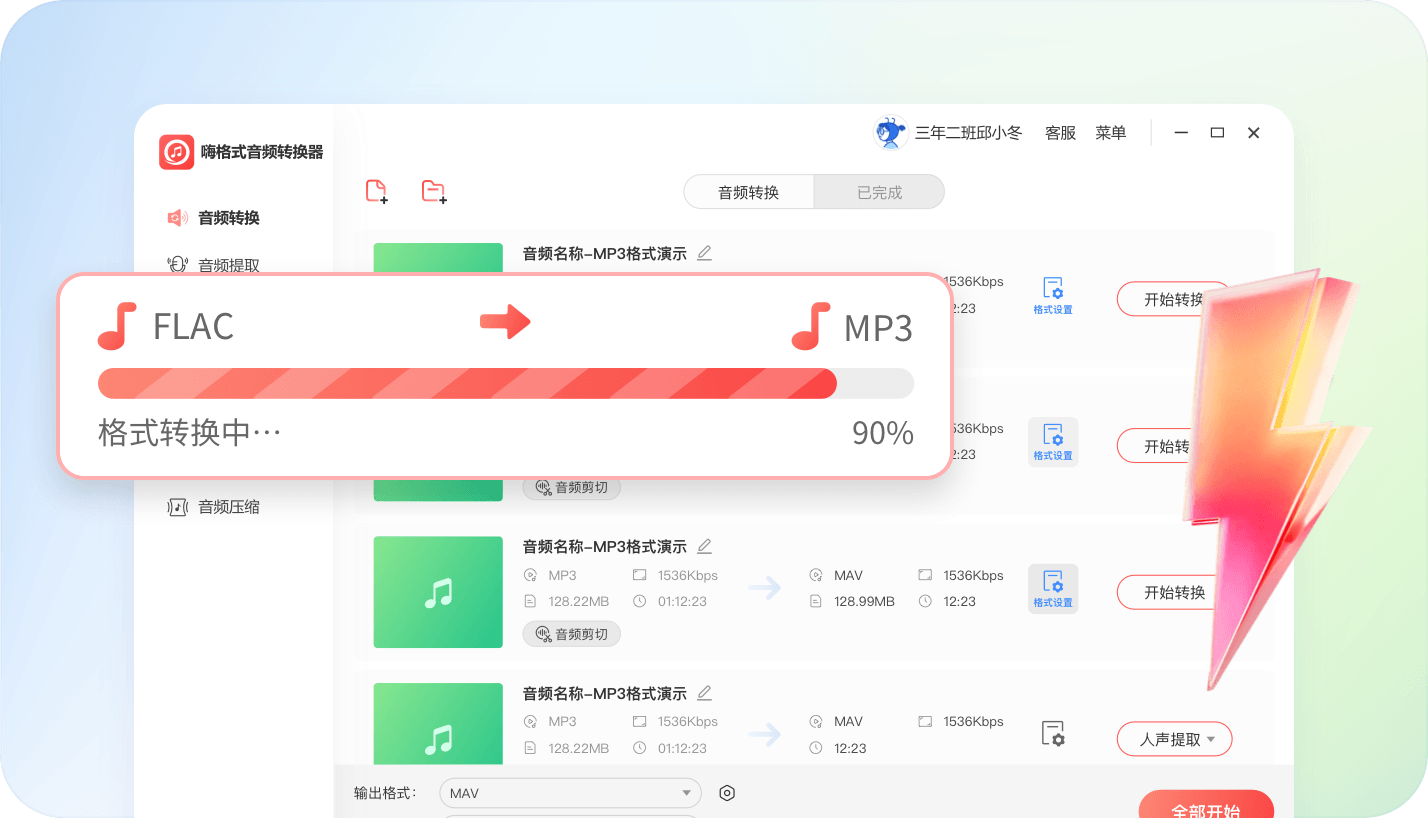
Task: Click the edit pencil in the 128.99MB row
Action: tap(704, 546)
